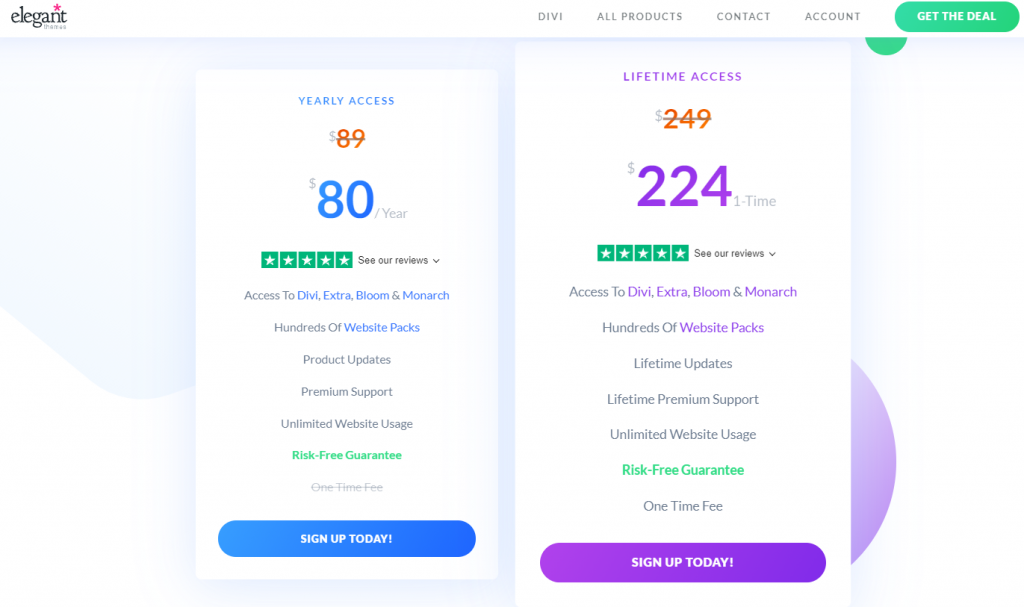This screenshot has width=1024, height=607.
Task: Open the ACCOUNT menu item
Action: coord(833,16)
